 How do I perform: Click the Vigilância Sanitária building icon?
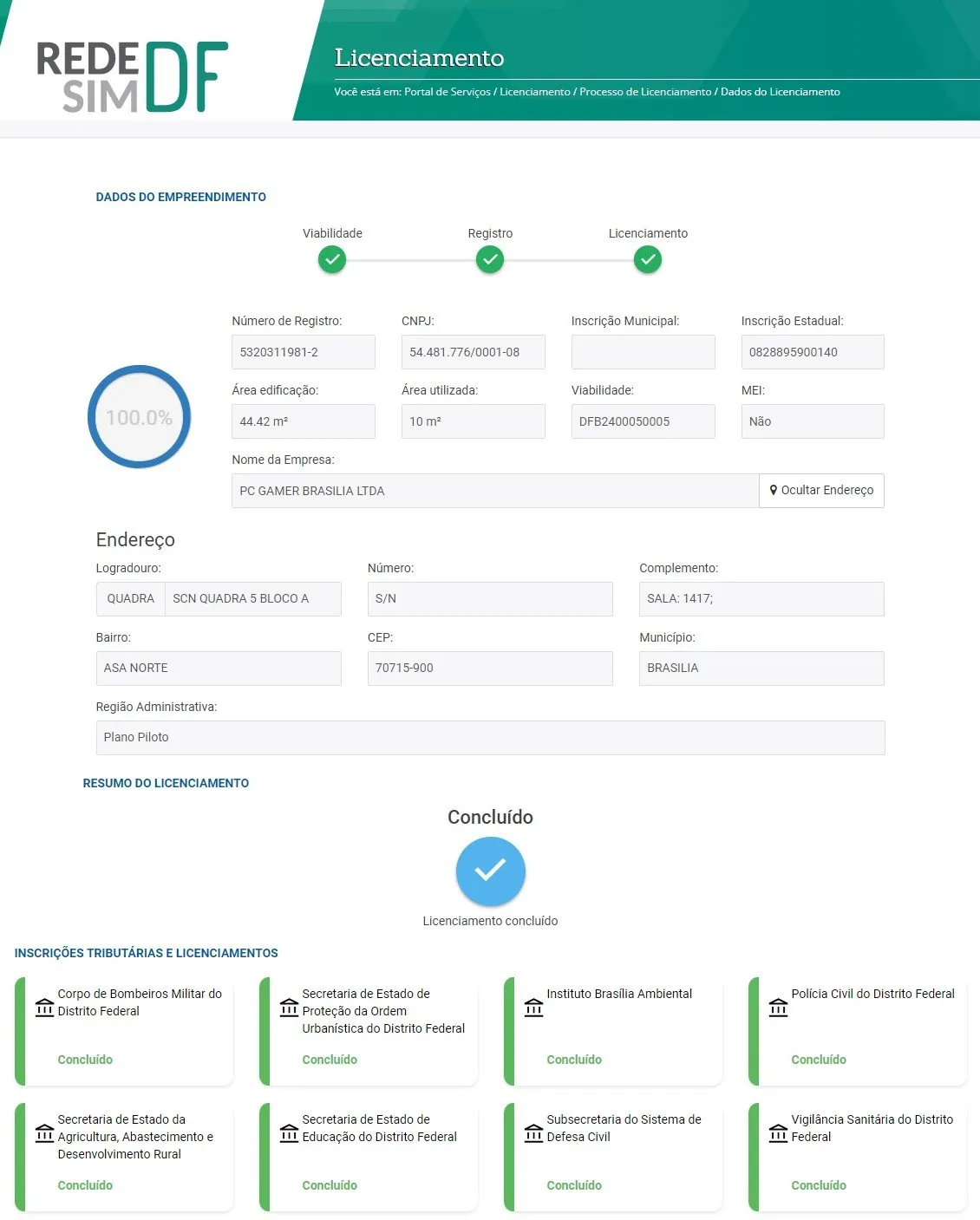[x=778, y=1133]
